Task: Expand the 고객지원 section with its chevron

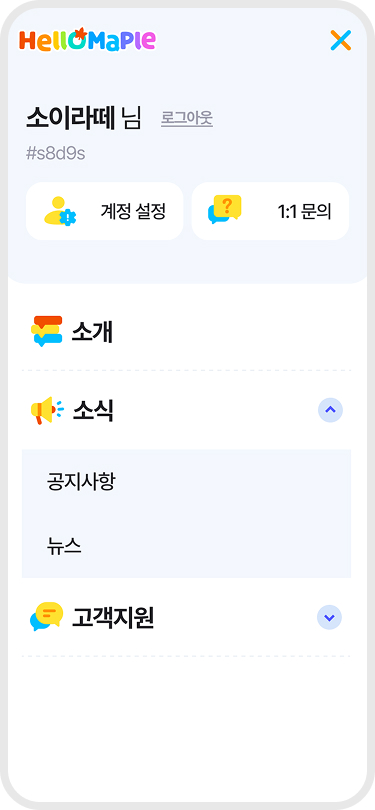Action: (x=329, y=617)
